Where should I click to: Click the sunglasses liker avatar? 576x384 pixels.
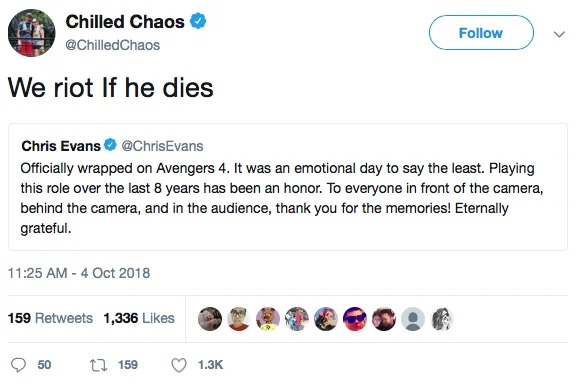tap(355, 319)
